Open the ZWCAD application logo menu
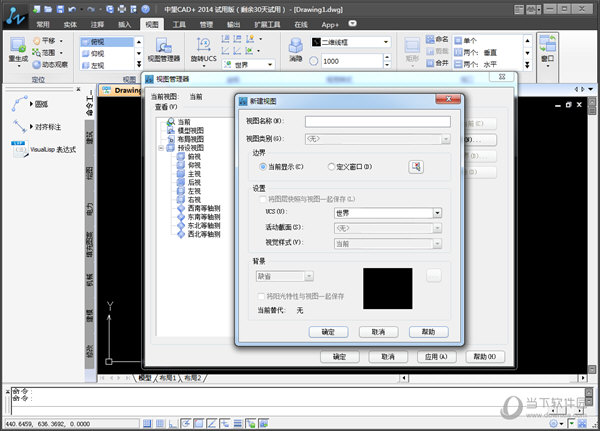Viewport: 600px width, 431px height. click(15, 16)
